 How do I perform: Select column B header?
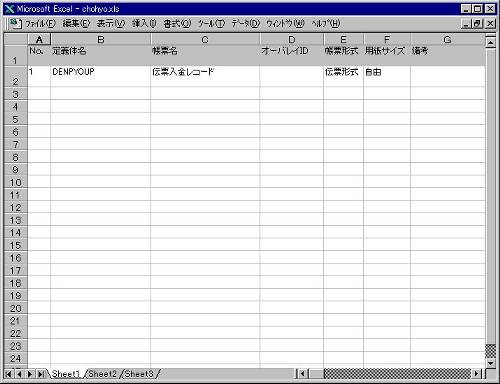click(101, 40)
